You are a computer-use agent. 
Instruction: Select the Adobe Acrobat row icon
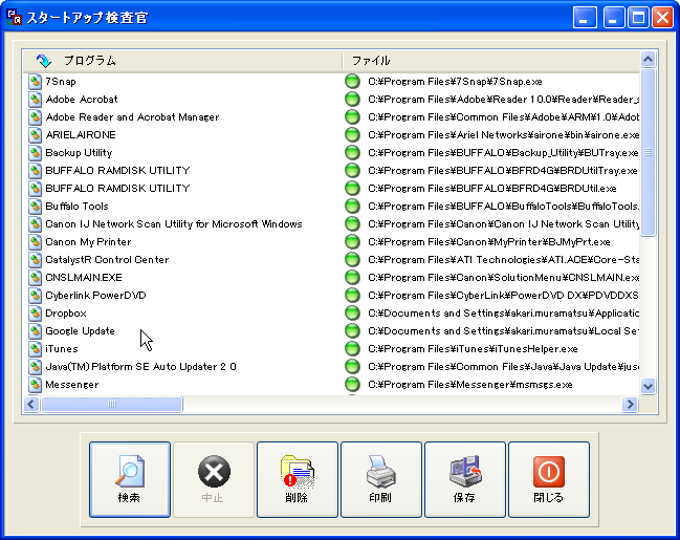pos(35,99)
